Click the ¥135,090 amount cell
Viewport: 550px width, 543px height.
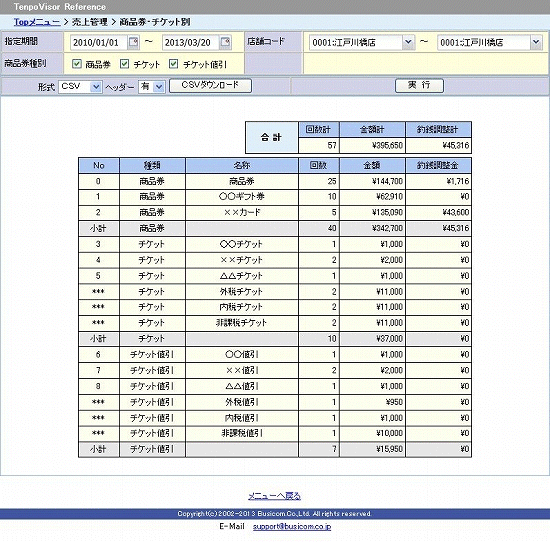coord(372,212)
